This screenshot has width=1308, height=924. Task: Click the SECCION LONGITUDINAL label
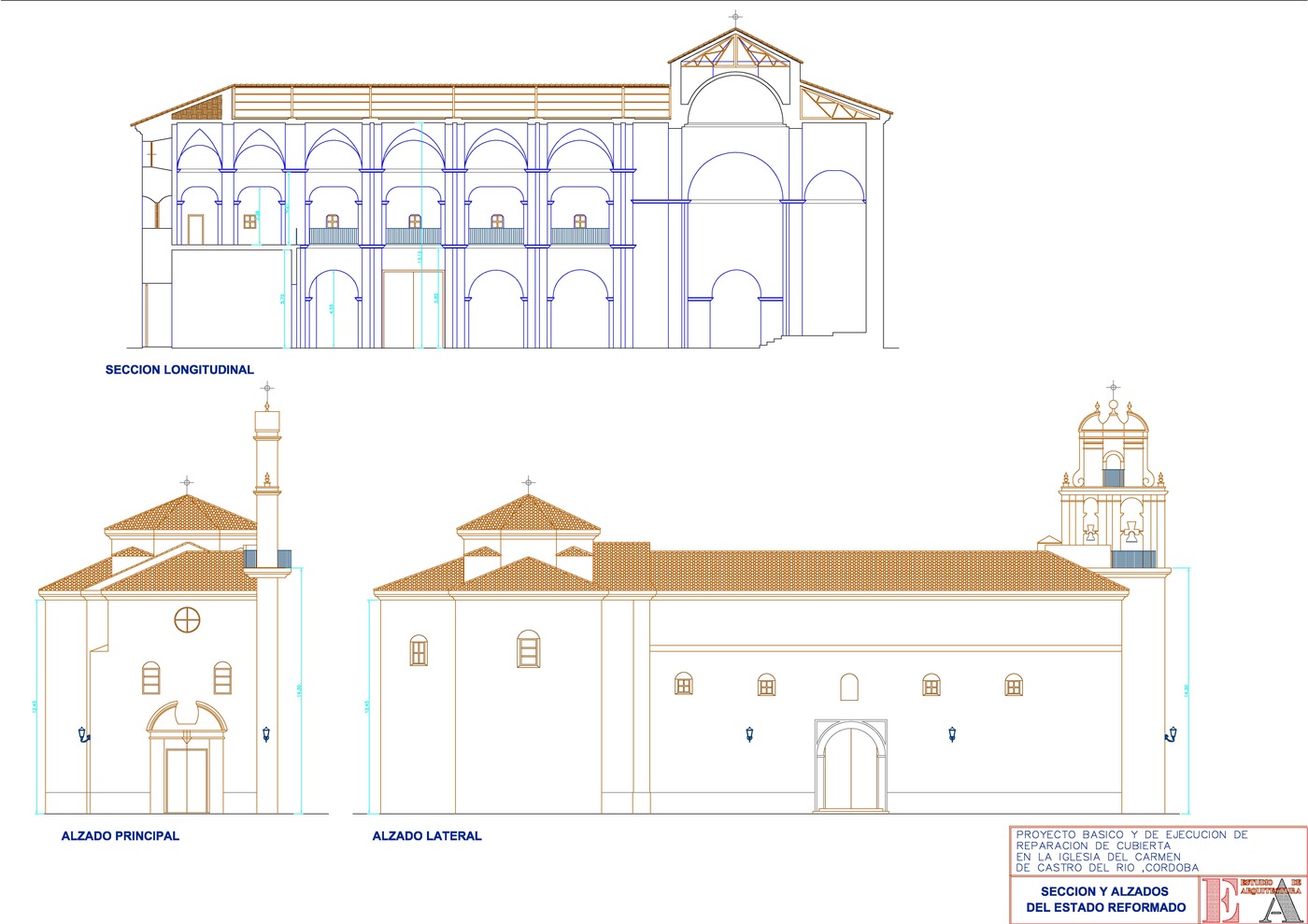(x=179, y=370)
